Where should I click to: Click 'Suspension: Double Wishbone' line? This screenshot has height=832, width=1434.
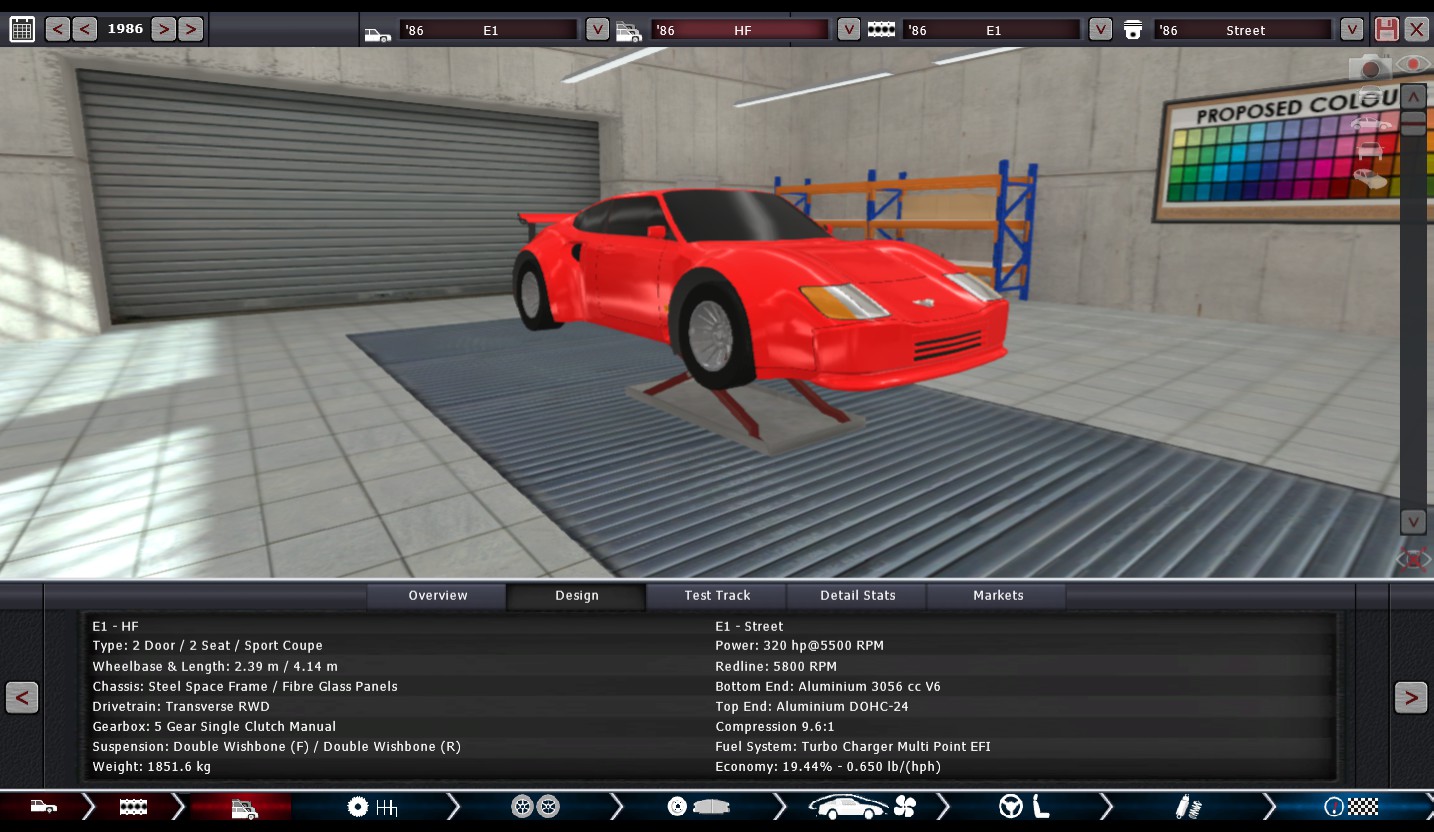point(276,746)
